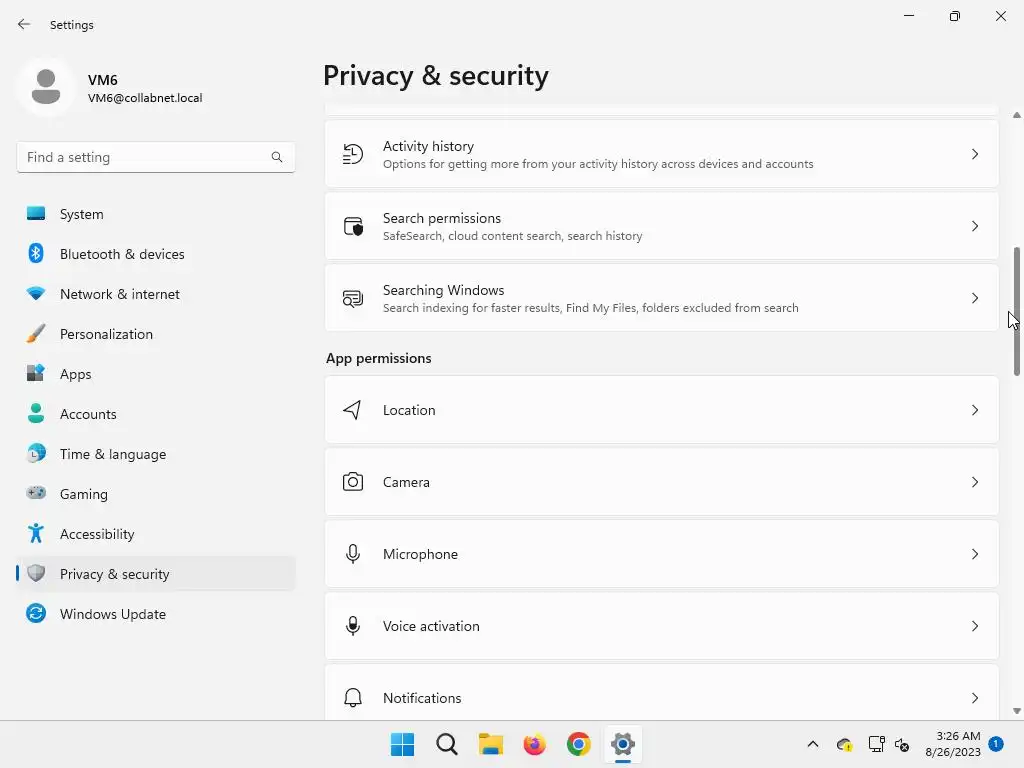This screenshot has height=768, width=1024.
Task: Open Firefox from the taskbar
Action: click(535, 744)
